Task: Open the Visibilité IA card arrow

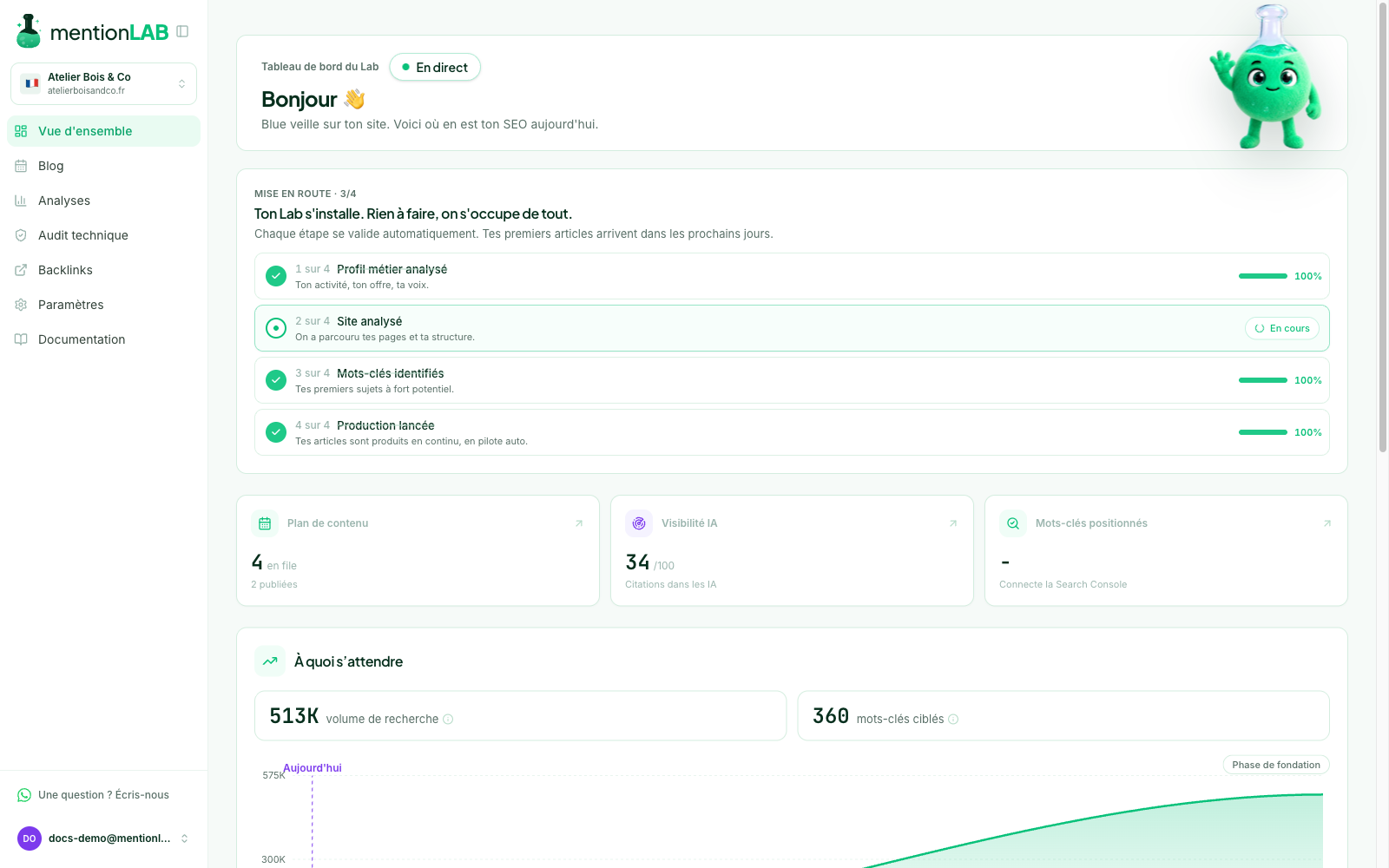Action: coord(953,523)
